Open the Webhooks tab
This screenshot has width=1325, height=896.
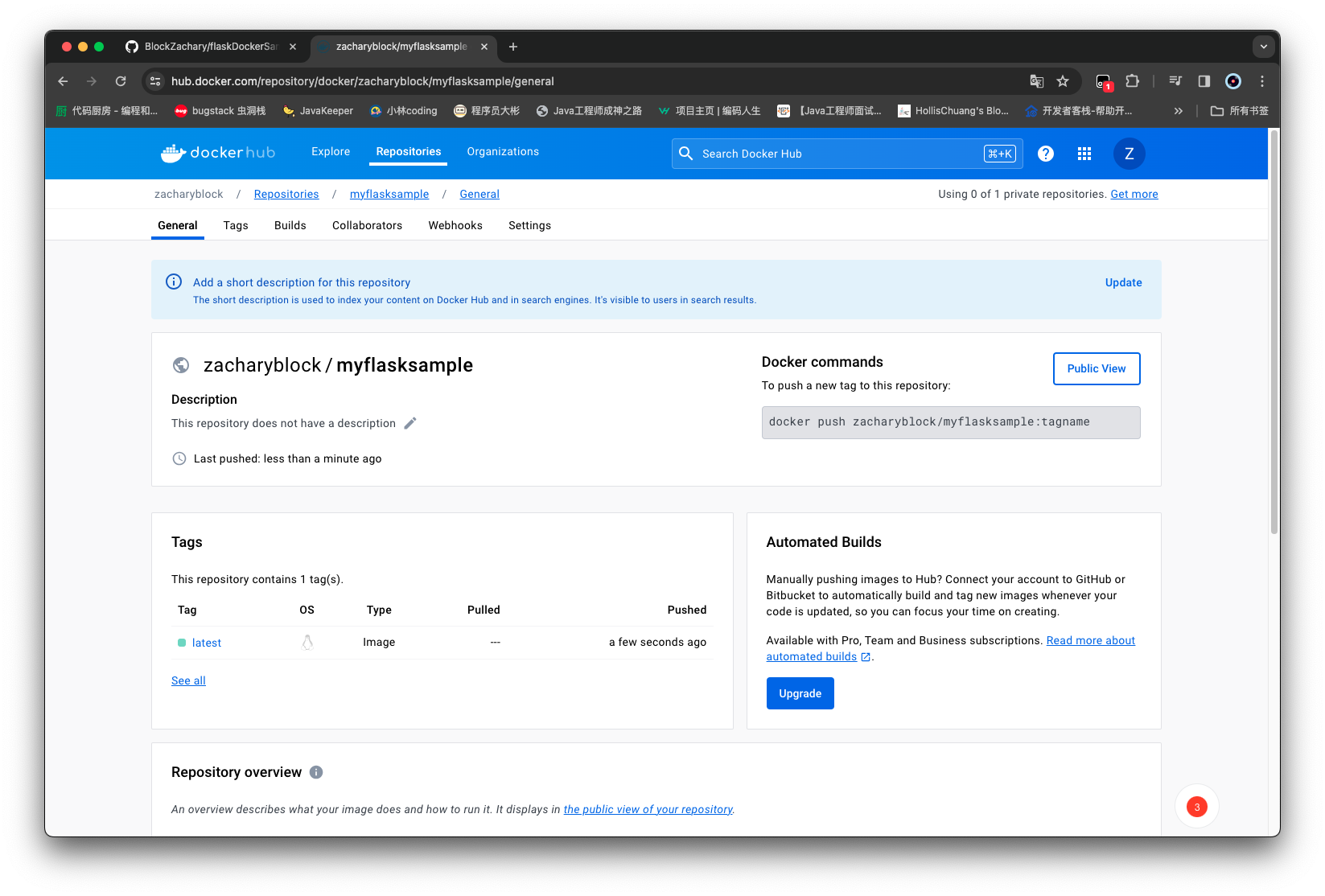coord(455,225)
